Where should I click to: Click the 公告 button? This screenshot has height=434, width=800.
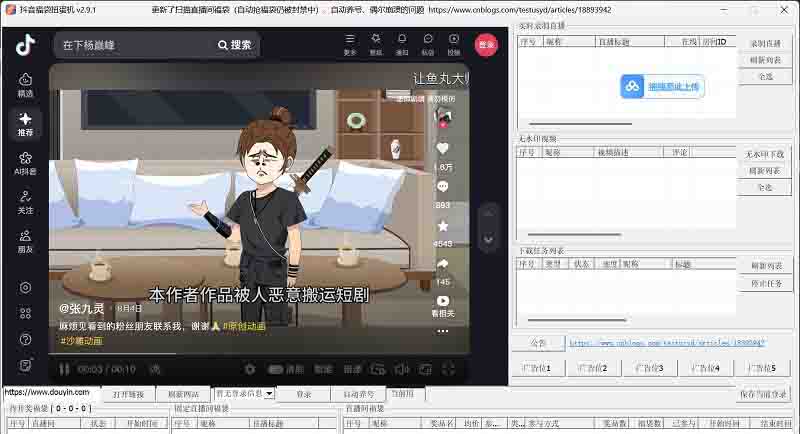pyautogui.click(x=539, y=343)
